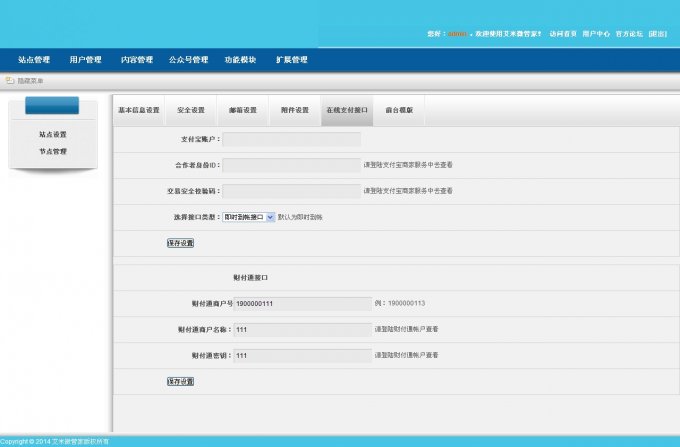680x447 pixels.
Task: Select the 公众号管理 menu item
Action: (x=189, y=60)
